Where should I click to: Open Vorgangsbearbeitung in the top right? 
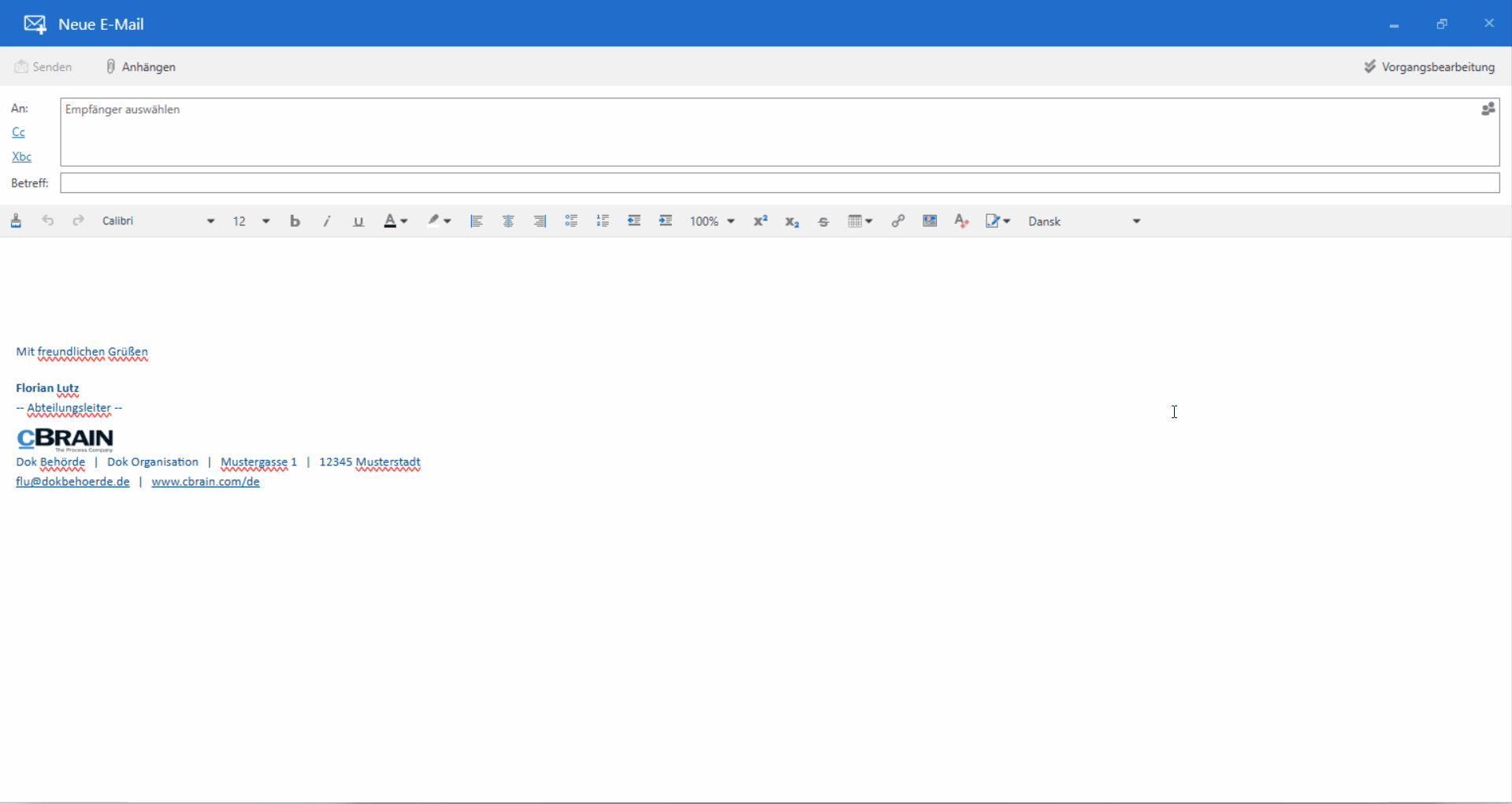pos(1428,66)
